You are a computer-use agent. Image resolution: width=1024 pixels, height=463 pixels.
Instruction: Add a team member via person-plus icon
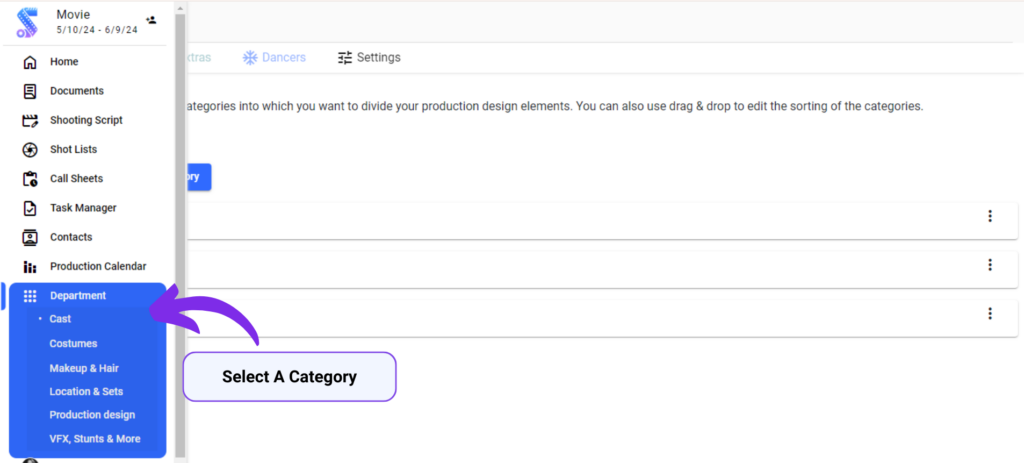[x=151, y=20]
